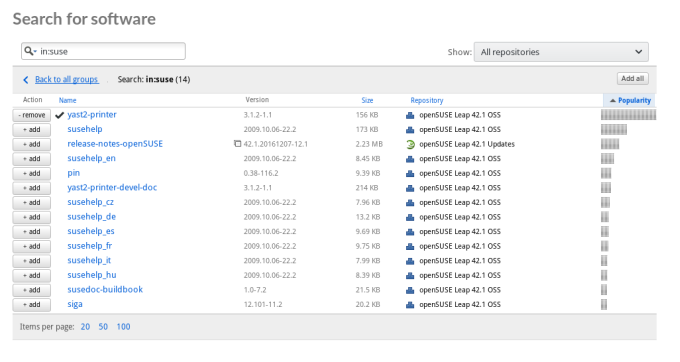Open the susehelp_it package link

click(89, 260)
